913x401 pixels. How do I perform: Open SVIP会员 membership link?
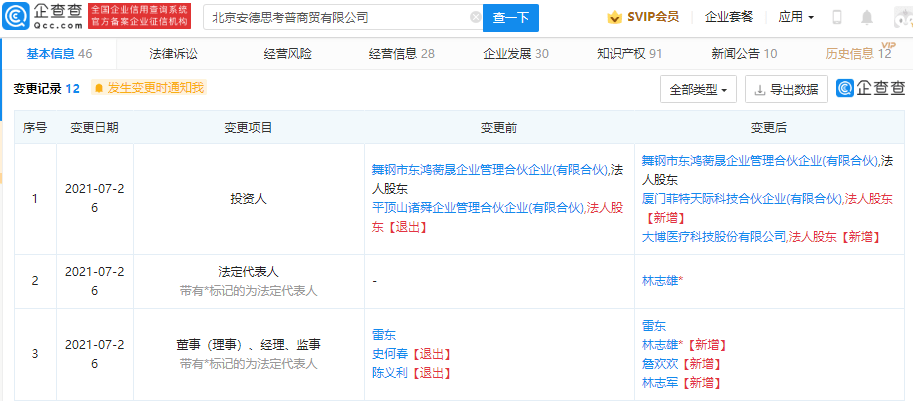(x=653, y=17)
